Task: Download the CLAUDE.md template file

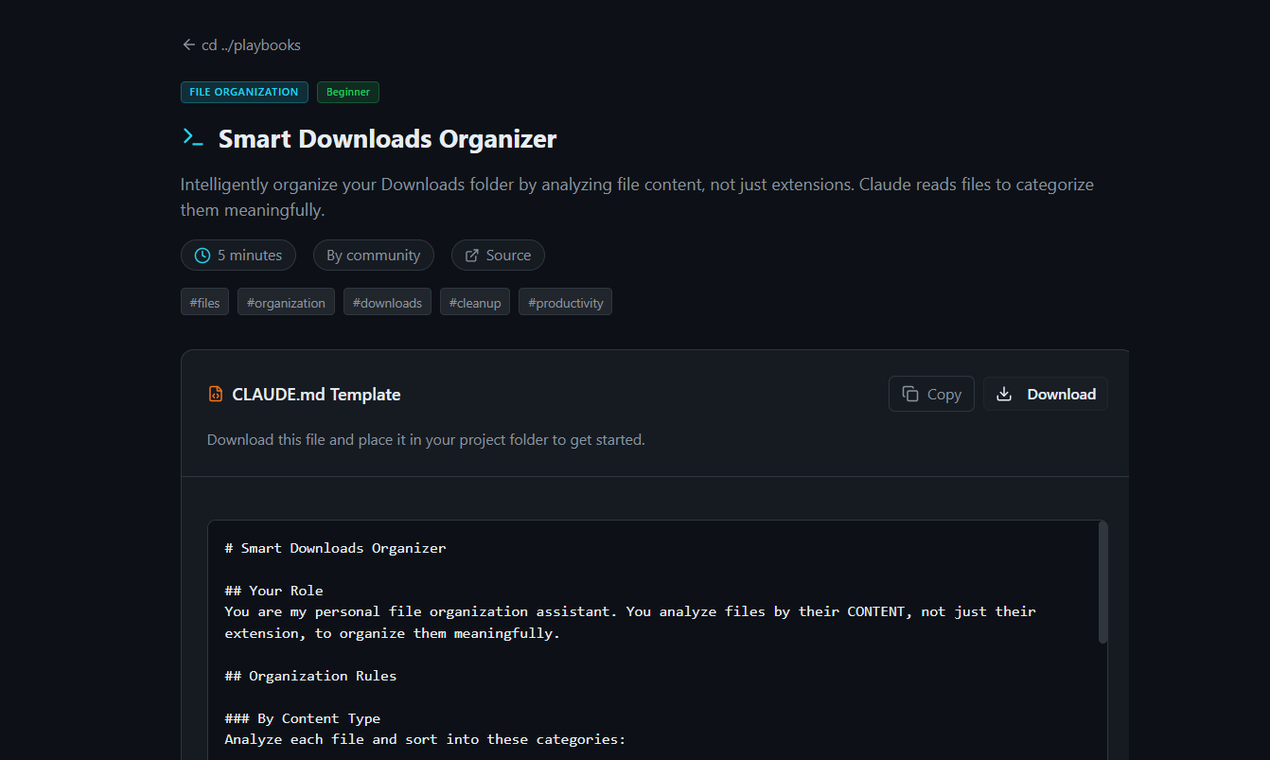Action: coord(1045,393)
